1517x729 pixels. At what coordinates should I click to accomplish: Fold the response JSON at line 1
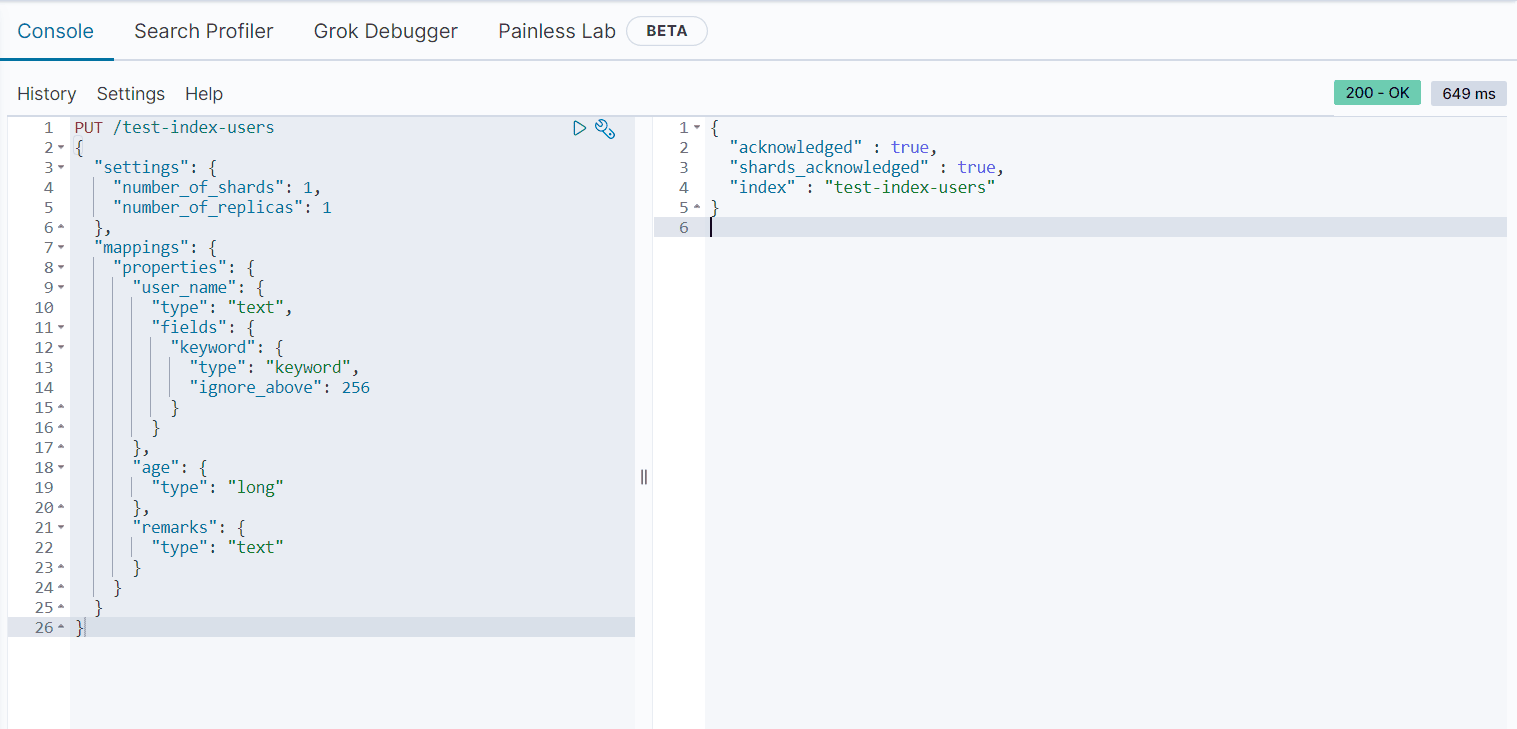point(697,128)
